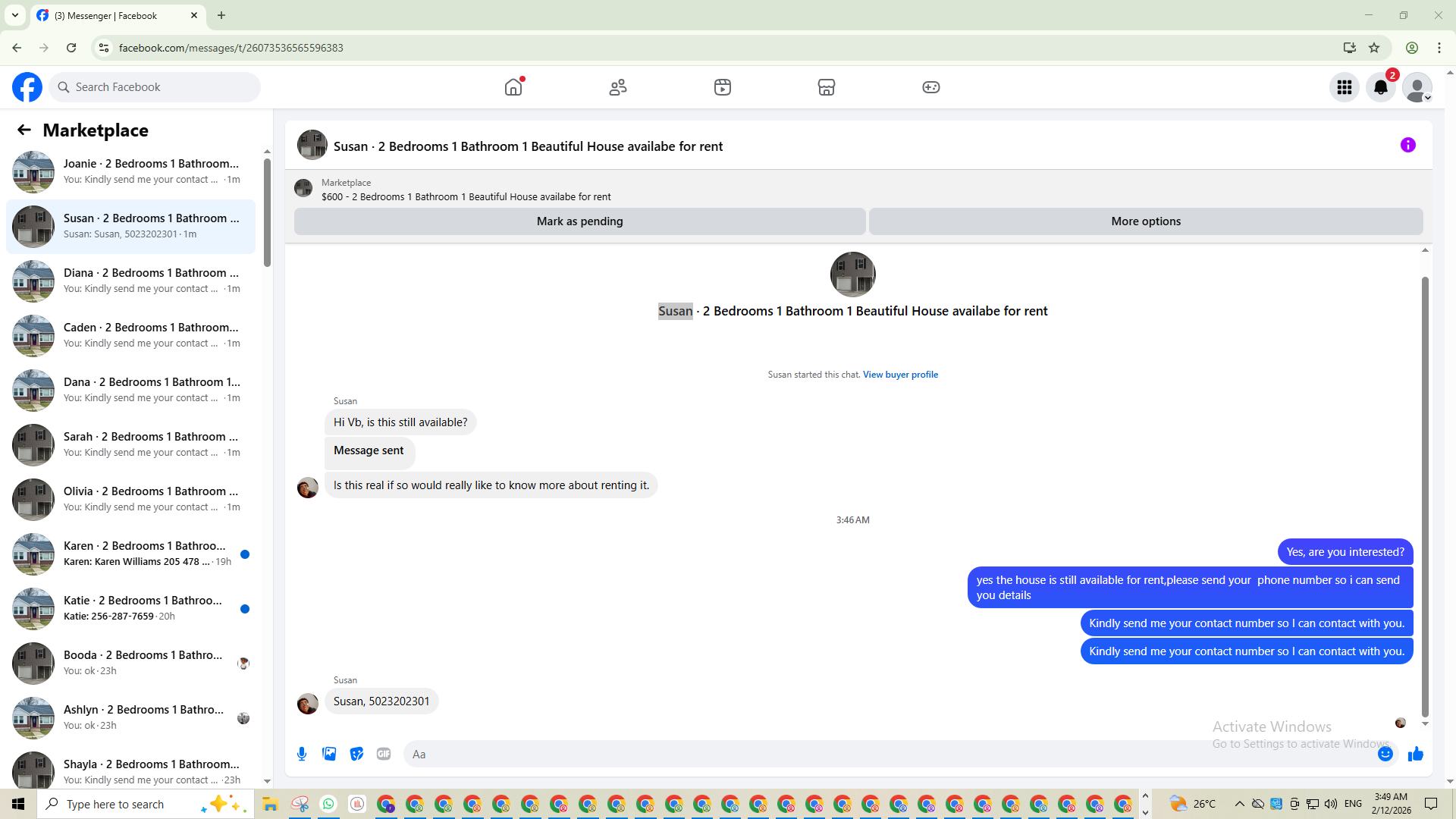Go to the Home feed icon
The image size is (1456, 819).
coord(513,87)
